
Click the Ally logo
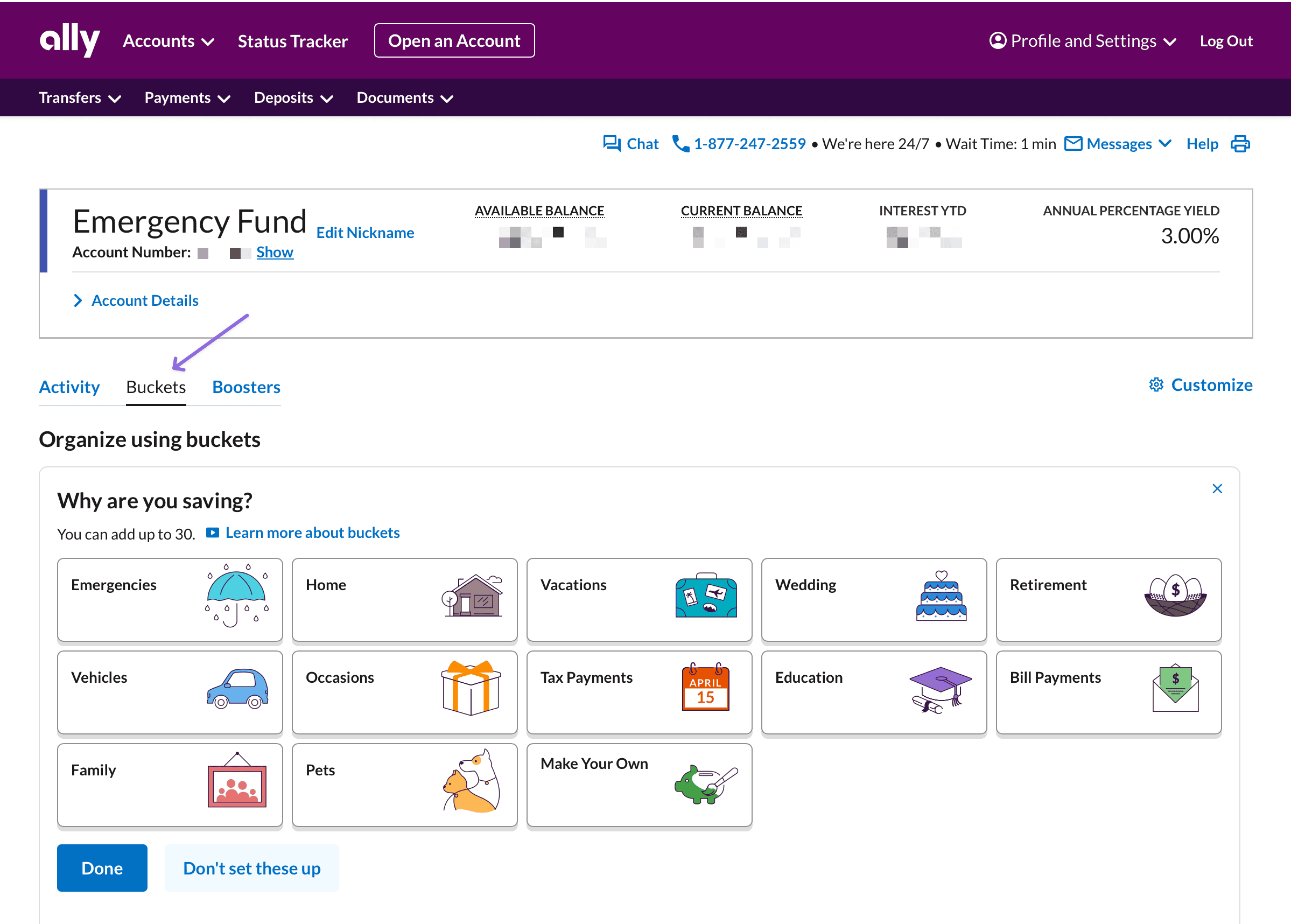coord(69,40)
